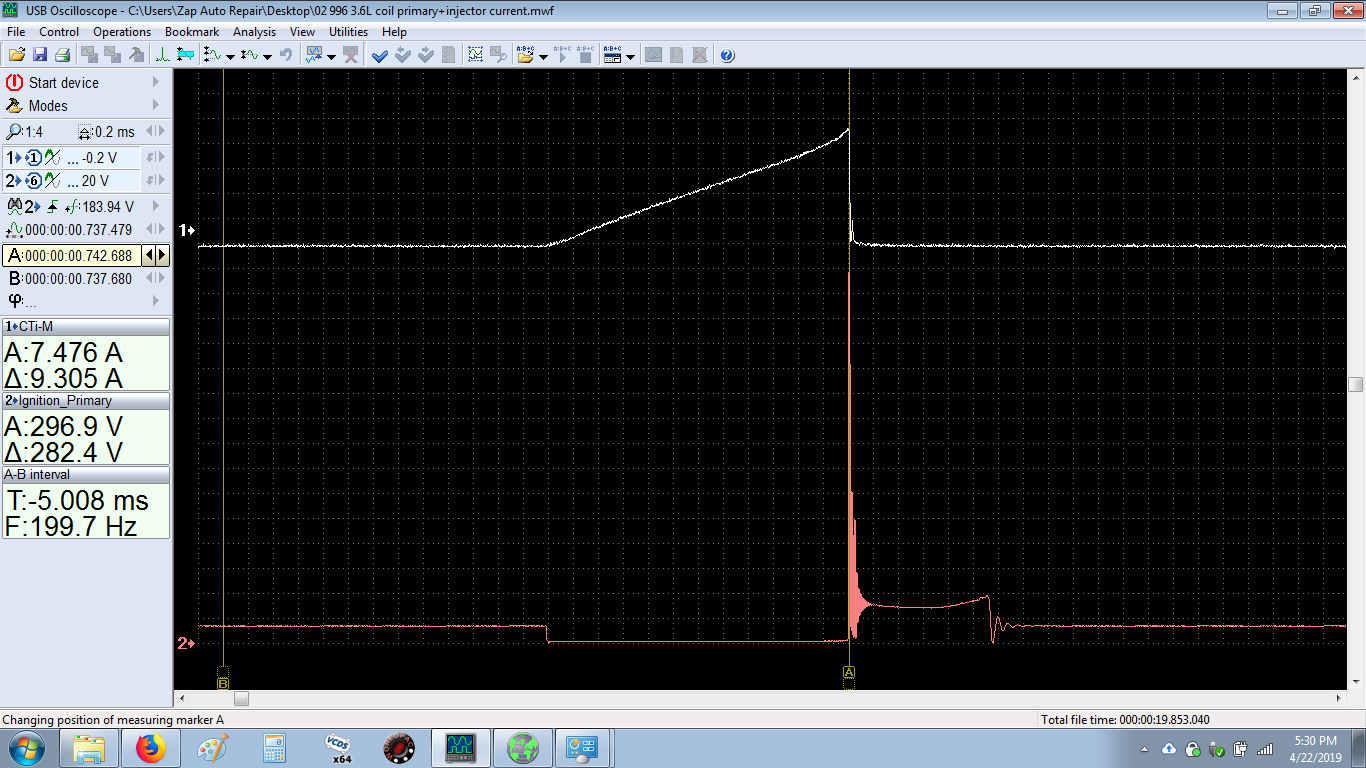This screenshot has height=768, width=1366.
Task: Open Help using the question mark icon
Action: pos(726,55)
